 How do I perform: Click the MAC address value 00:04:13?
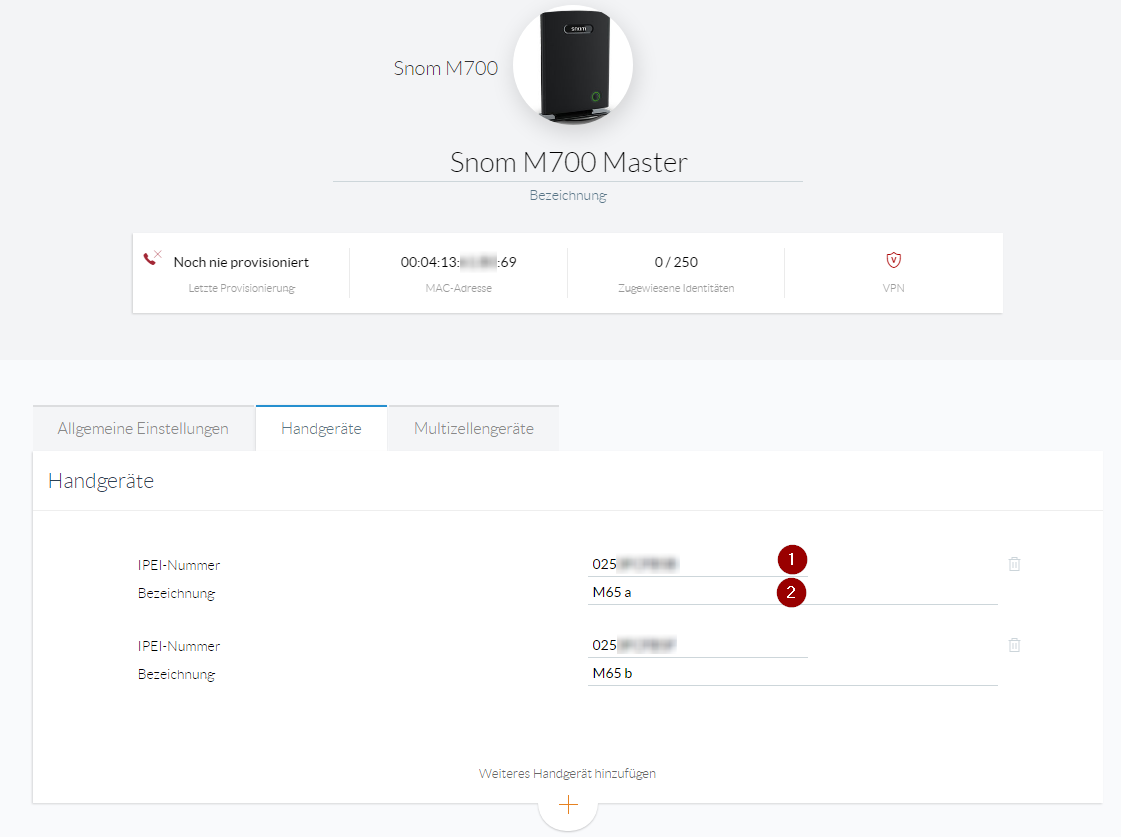pos(458,262)
